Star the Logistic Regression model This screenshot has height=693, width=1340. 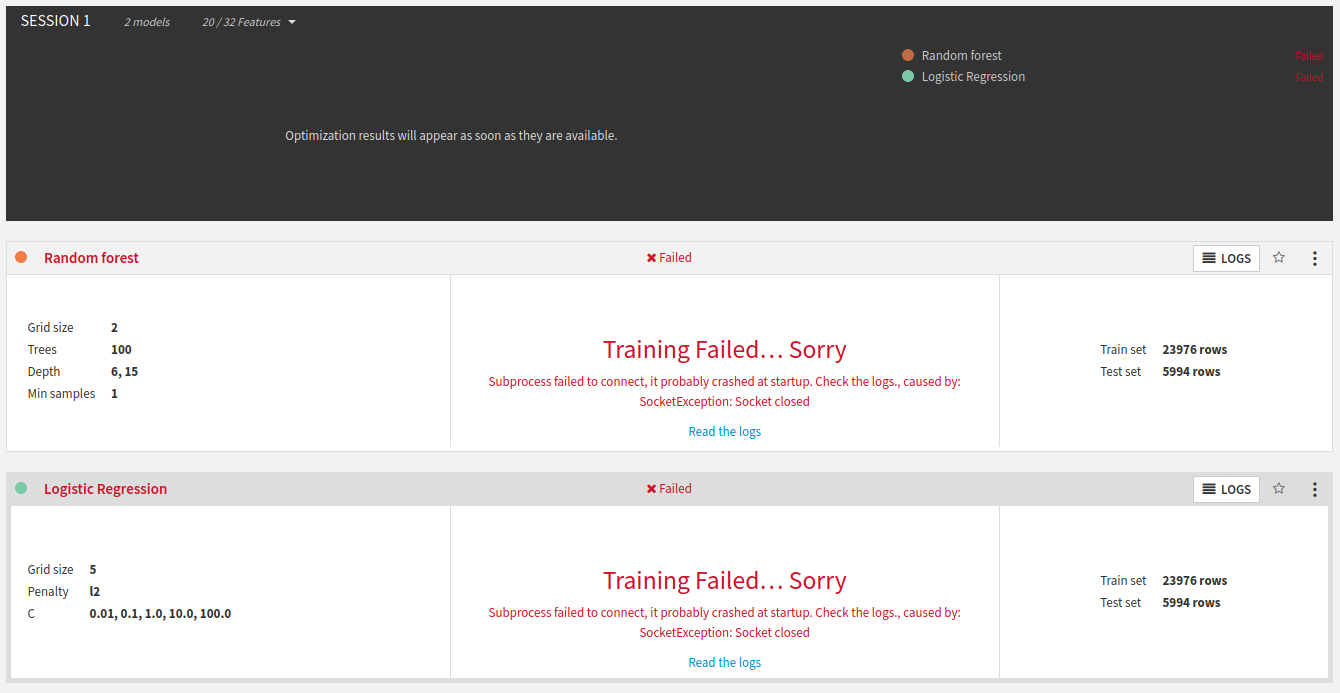point(1279,489)
